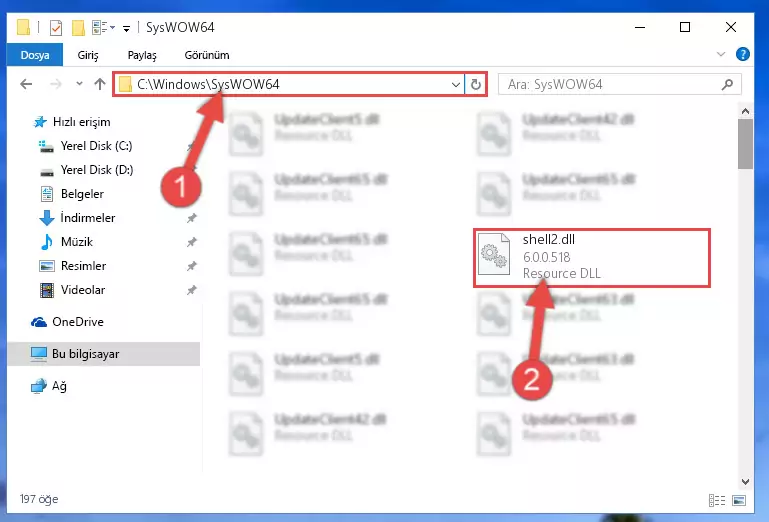Click the pin icon next to Resimler
The image size is (769, 522).
(191, 266)
